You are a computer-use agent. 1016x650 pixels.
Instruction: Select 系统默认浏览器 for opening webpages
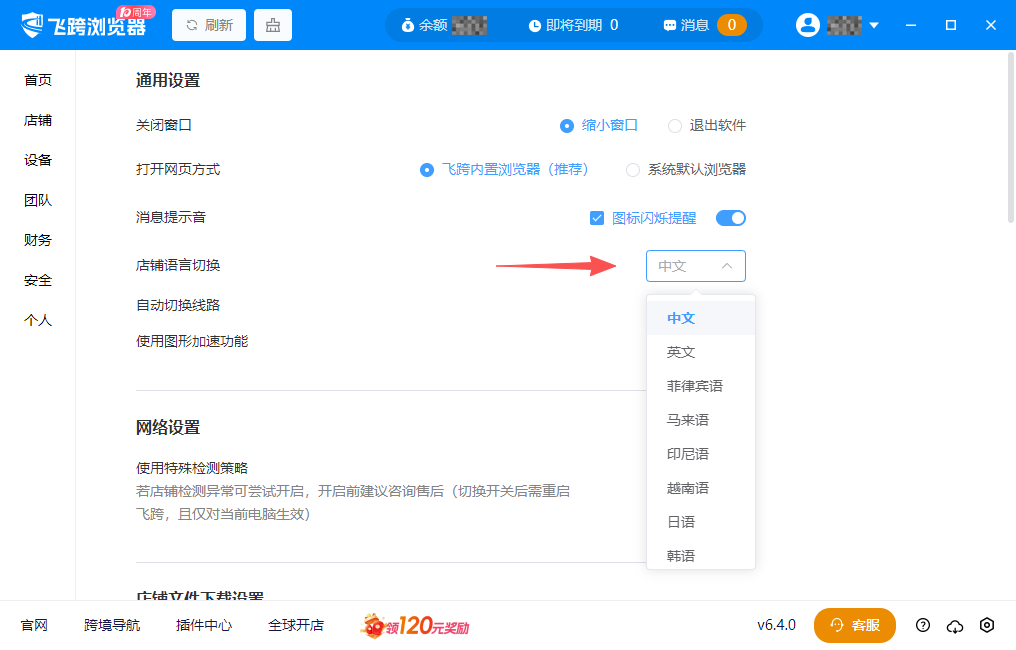[632, 170]
